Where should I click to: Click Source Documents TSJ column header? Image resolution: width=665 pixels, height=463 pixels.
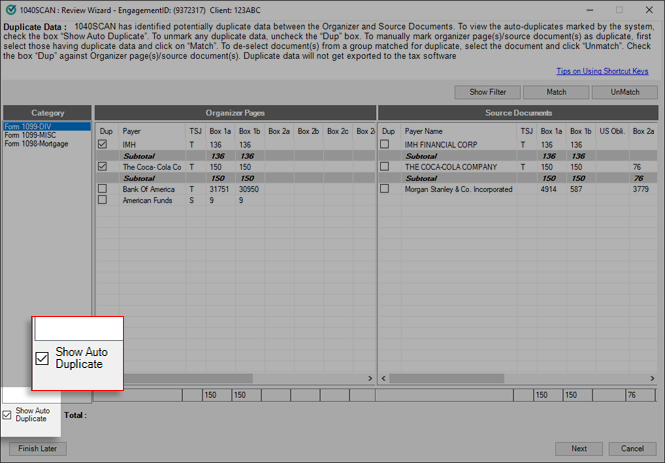[527, 131]
